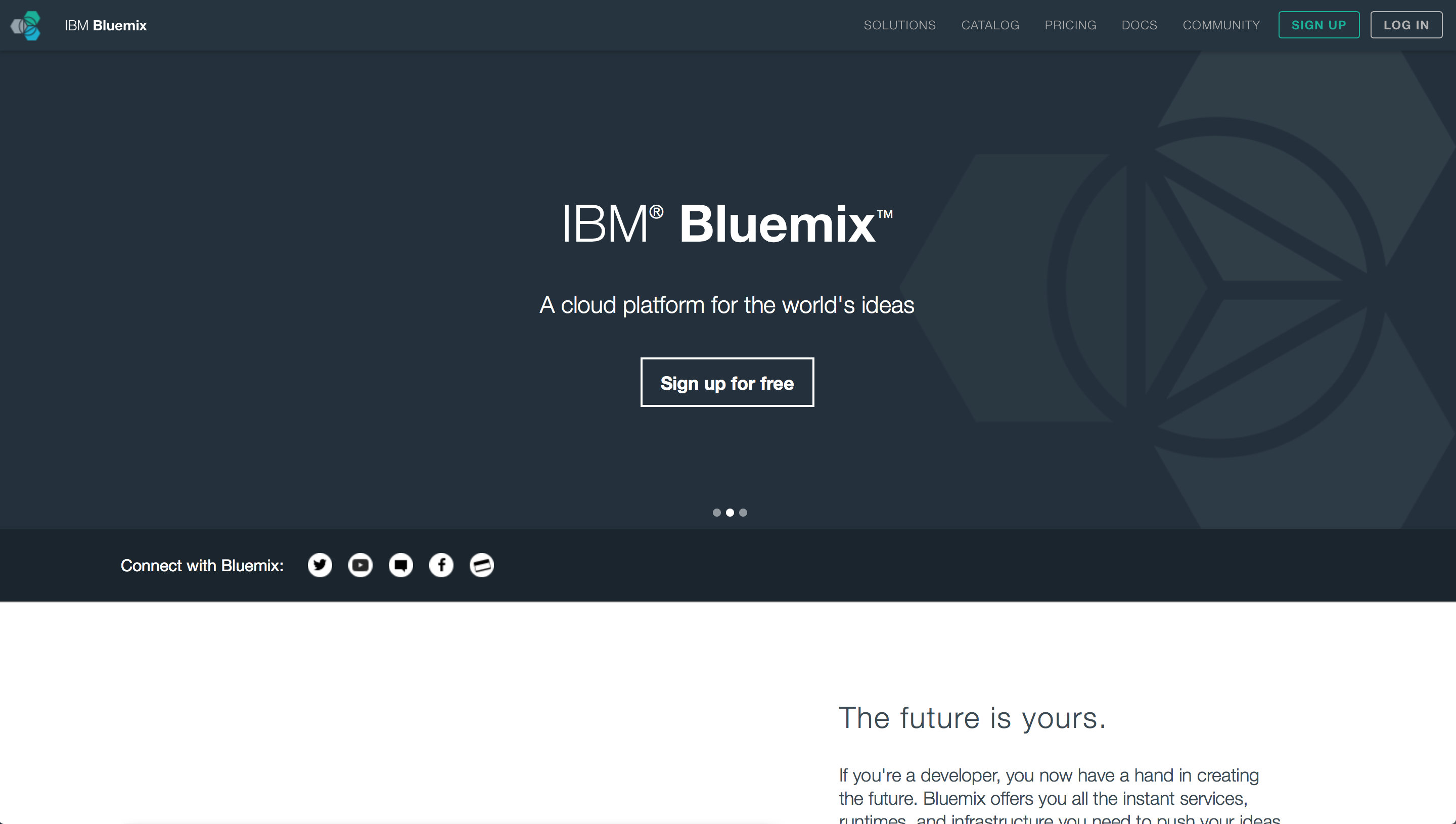
Task: Open the Community nav item
Action: click(1220, 25)
